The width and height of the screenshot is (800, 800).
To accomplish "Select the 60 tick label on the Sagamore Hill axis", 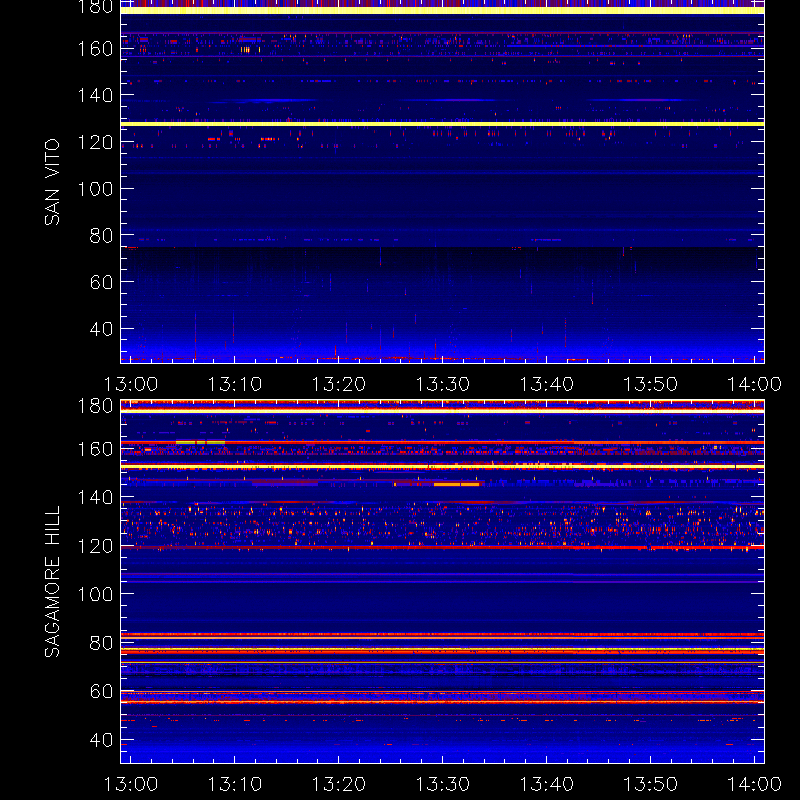I will tap(101, 691).
